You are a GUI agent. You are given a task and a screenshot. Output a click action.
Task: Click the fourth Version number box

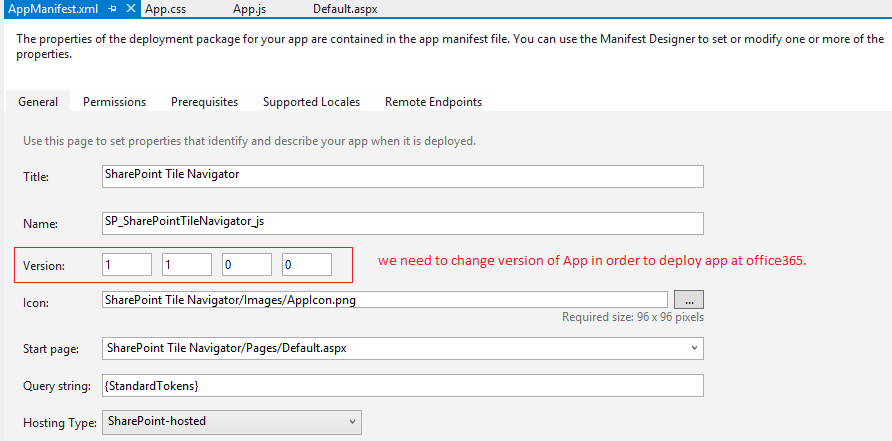point(307,265)
